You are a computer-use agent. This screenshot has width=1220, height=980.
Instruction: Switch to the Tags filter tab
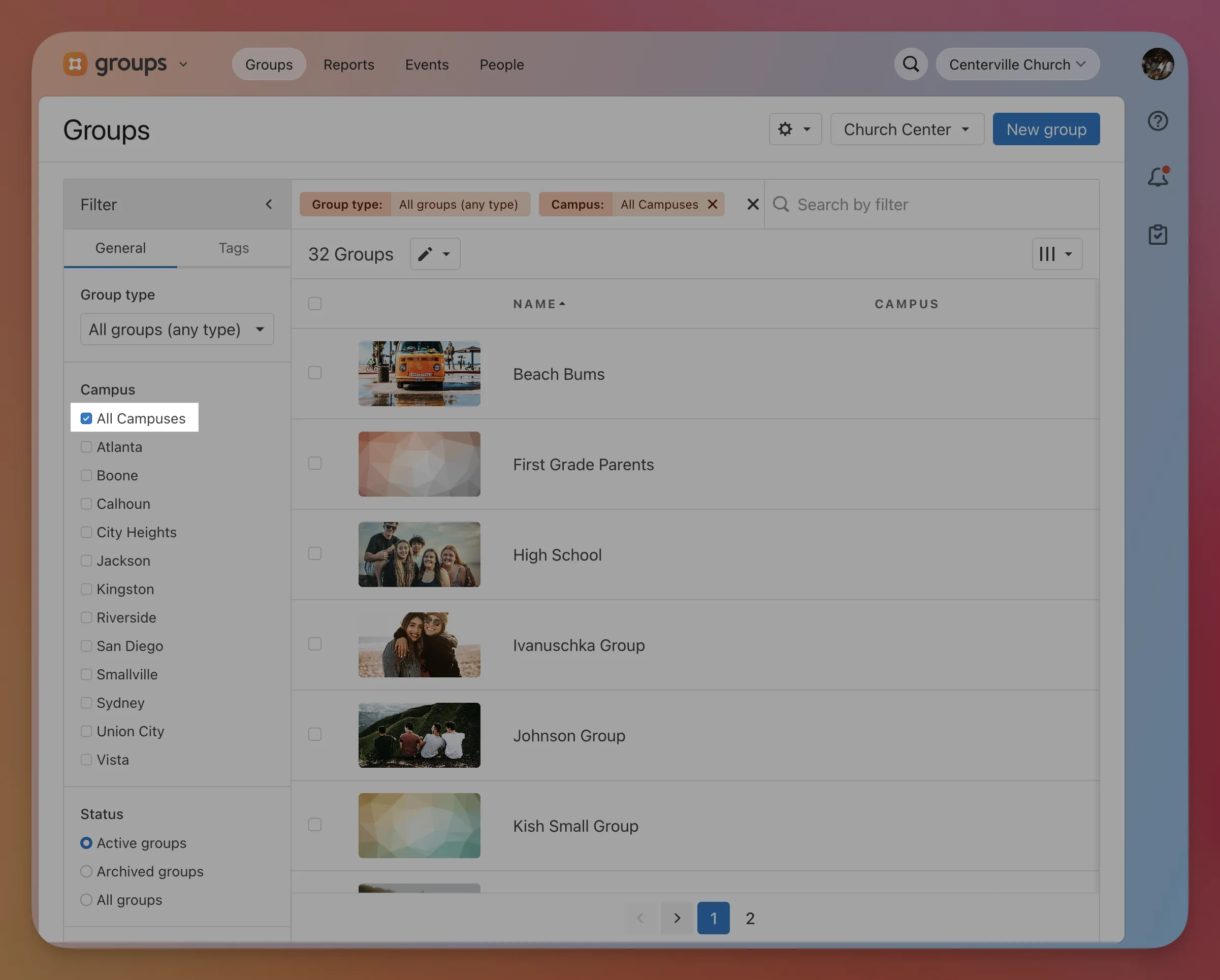point(233,248)
